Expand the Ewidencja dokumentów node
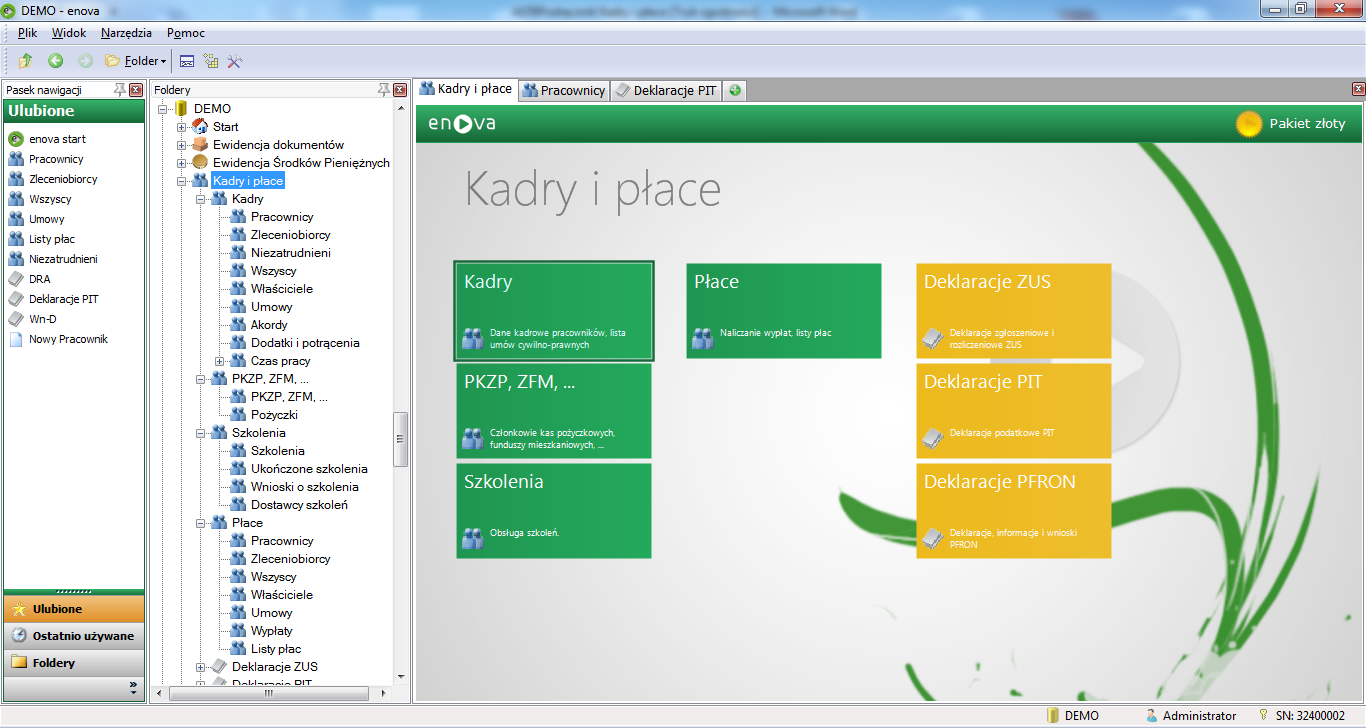Screen dimensions: 1366x728 181,144
